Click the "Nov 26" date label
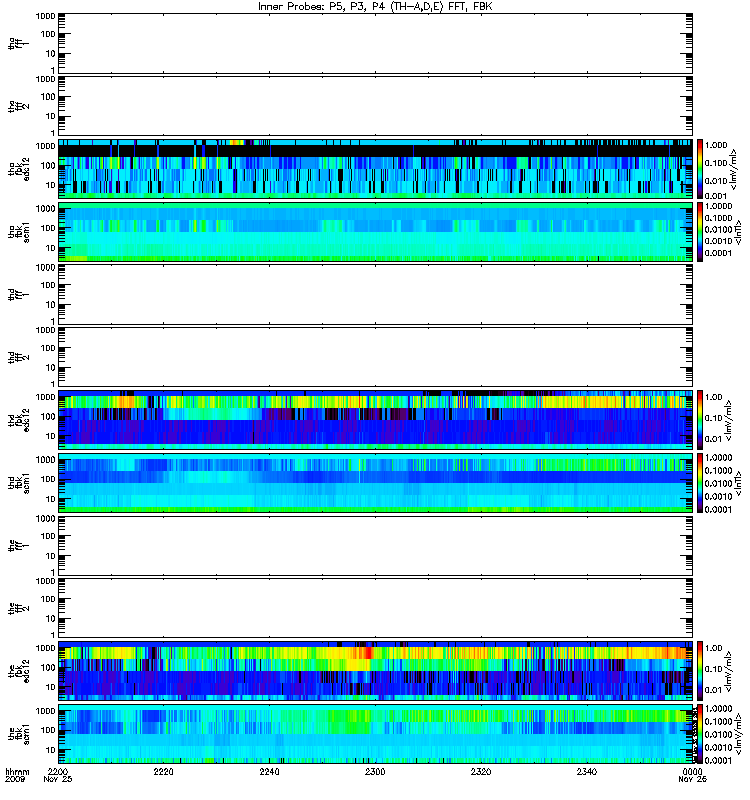Screen dimensions: 750x800 (692, 779)
